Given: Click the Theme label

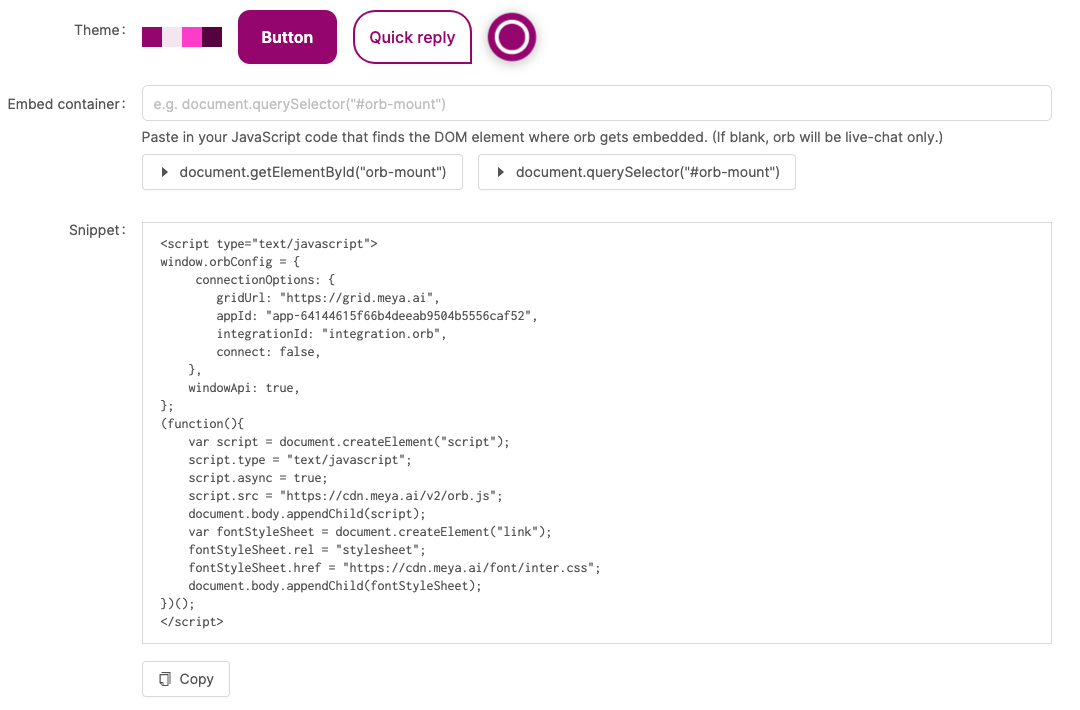Looking at the screenshot, I should click(100, 30).
